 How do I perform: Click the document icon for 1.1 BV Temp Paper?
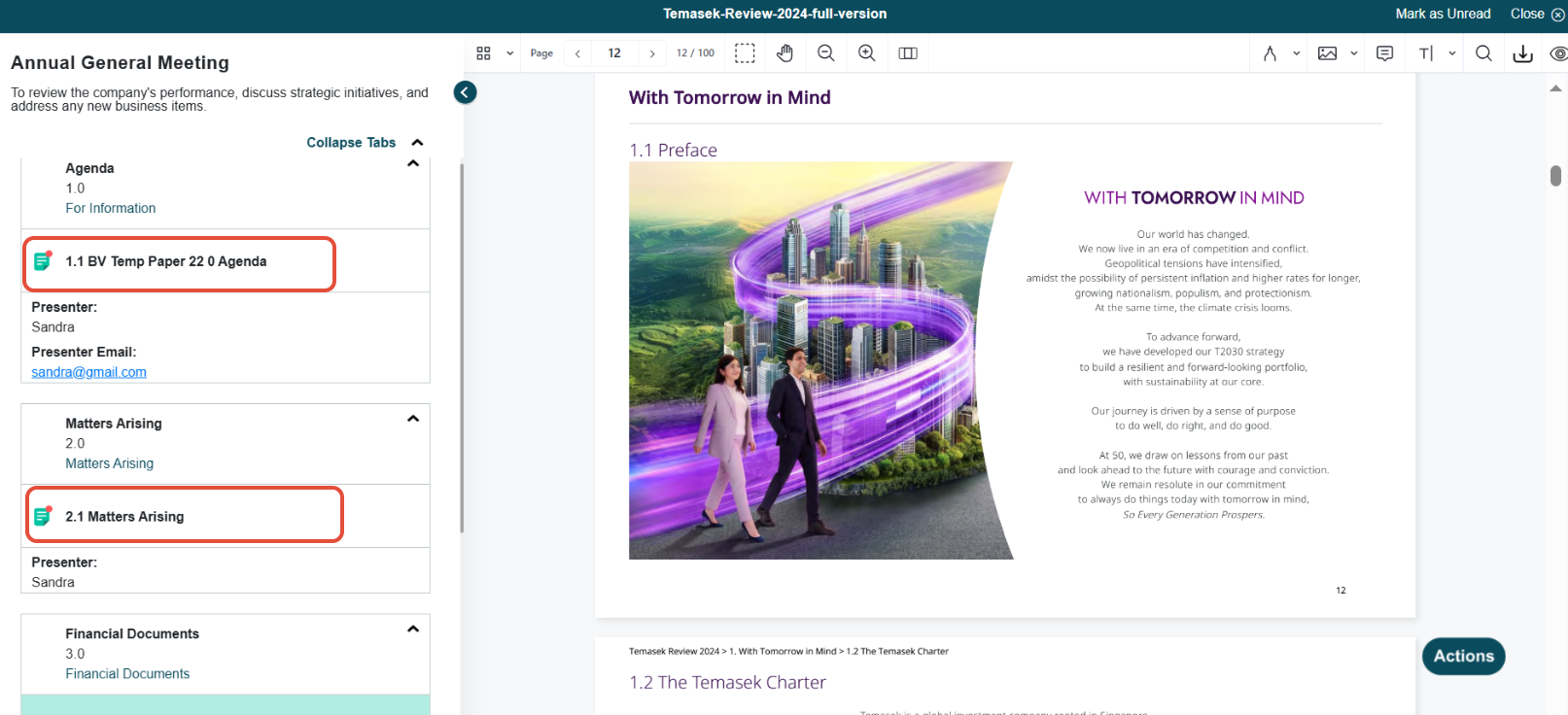(43, 260)
